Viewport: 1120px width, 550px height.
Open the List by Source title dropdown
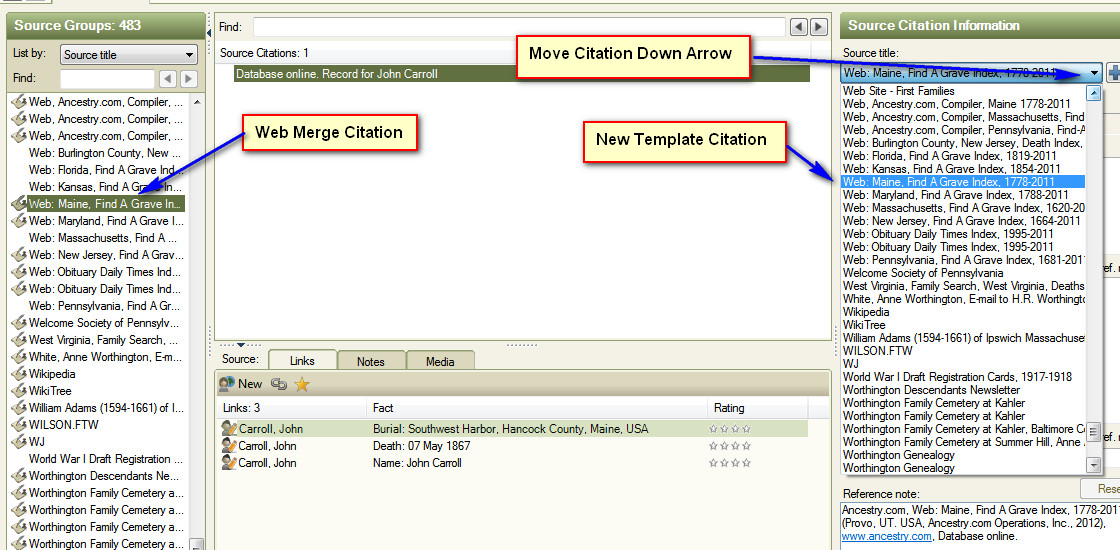(x=129, y=54)
